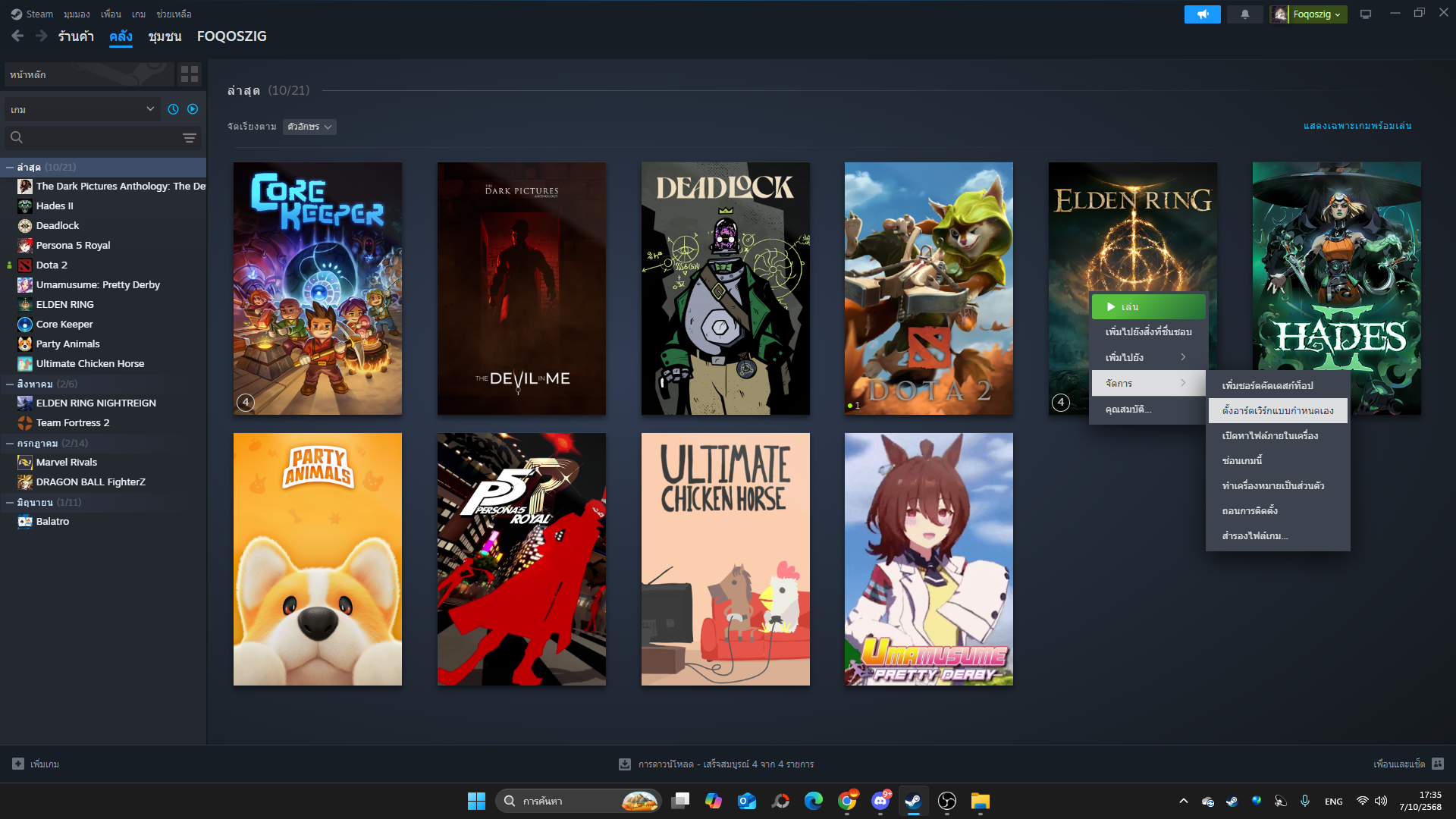This screenshot has width=1456, height=819.
Task: Click the download status icon in bottom bar
Action: click(x=625, y=764)
